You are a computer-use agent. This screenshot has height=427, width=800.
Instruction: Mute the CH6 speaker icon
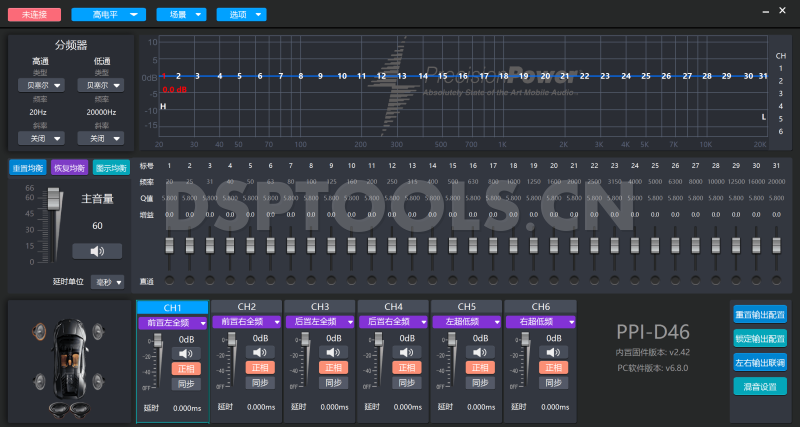(554, 353)
